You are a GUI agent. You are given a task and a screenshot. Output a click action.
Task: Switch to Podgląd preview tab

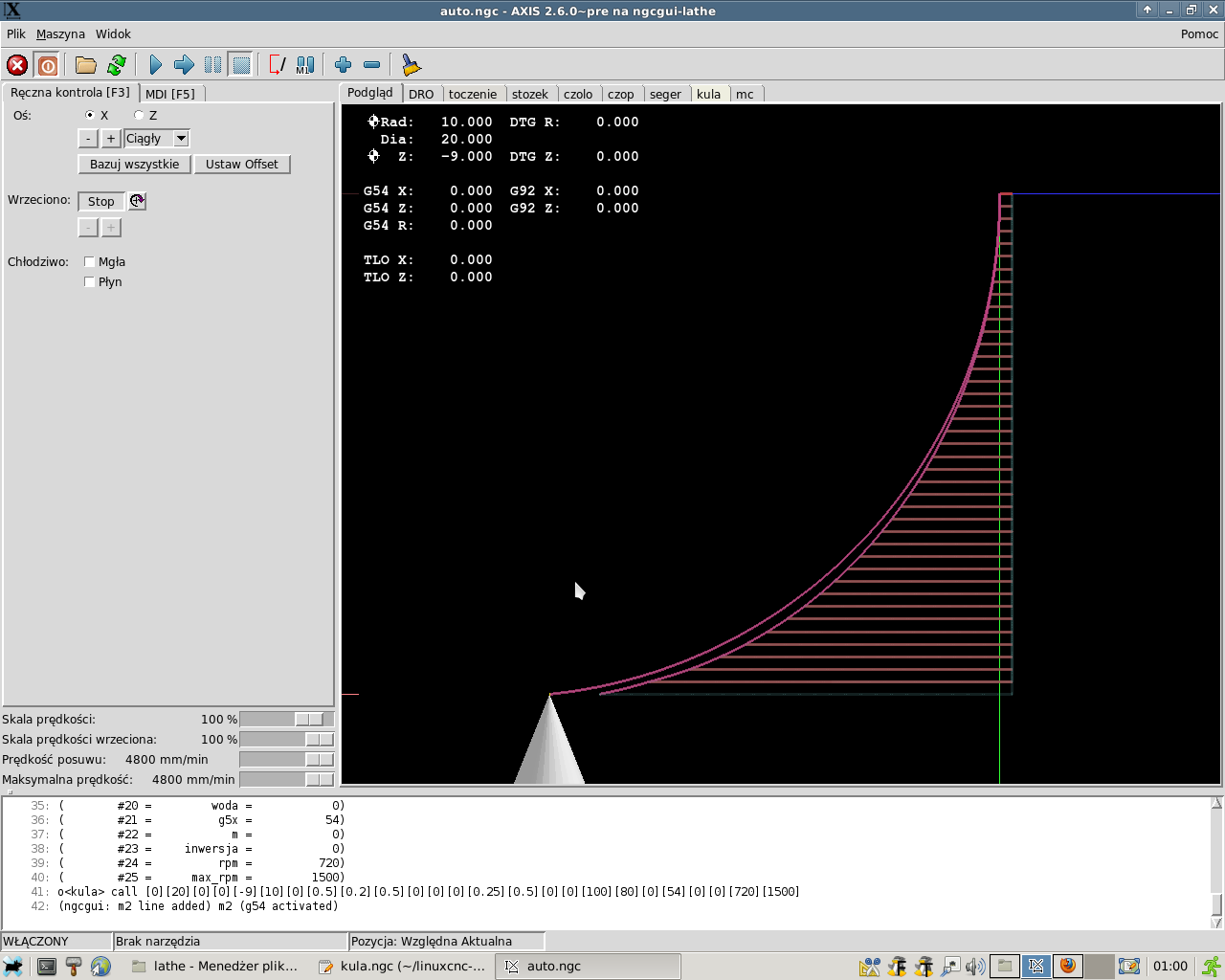[370, 93]
